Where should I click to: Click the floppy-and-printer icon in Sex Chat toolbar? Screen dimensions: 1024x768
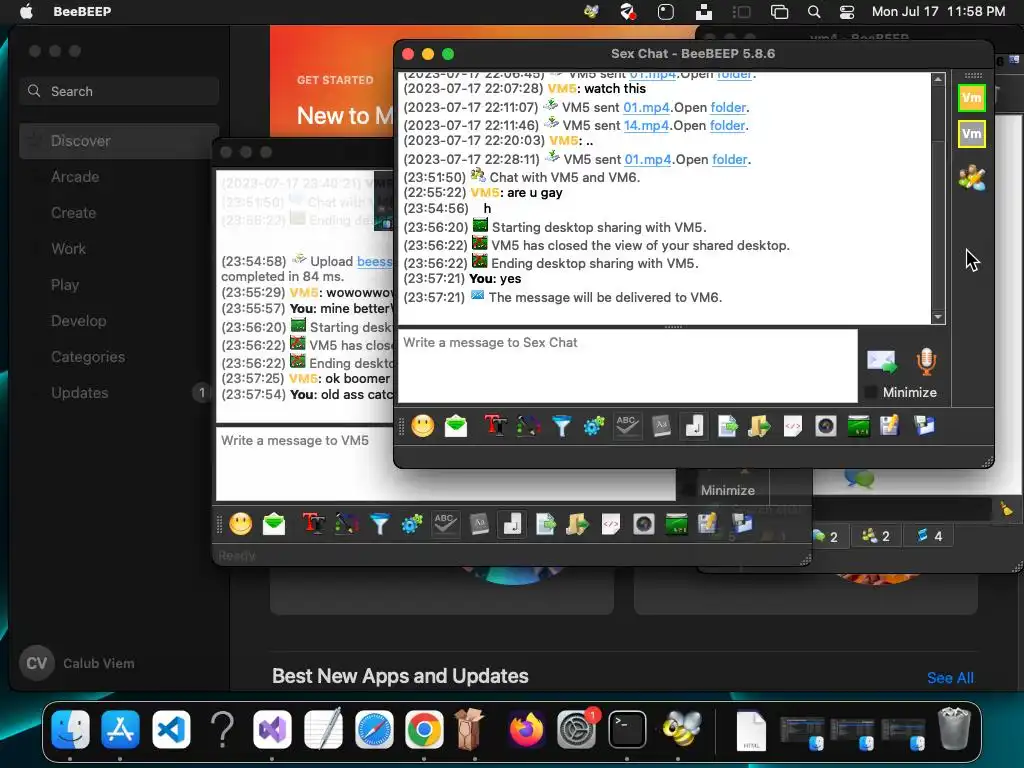pyautogui.click(x=924, y=426)
